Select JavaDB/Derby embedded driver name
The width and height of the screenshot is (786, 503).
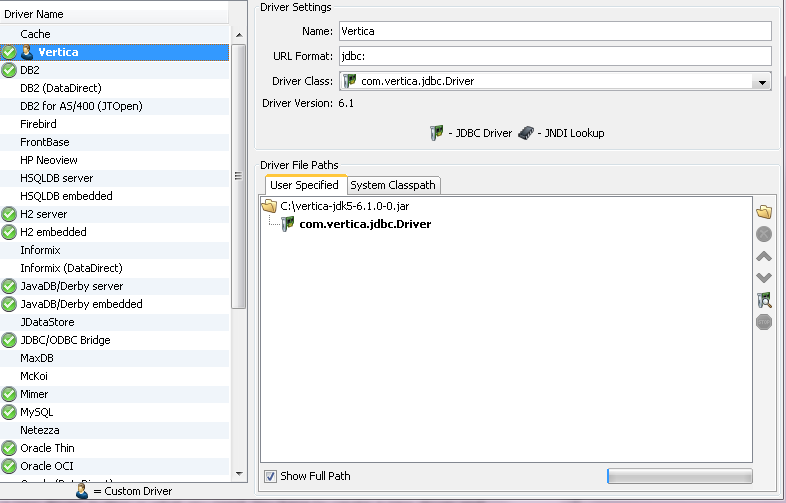tap(81, 304)
